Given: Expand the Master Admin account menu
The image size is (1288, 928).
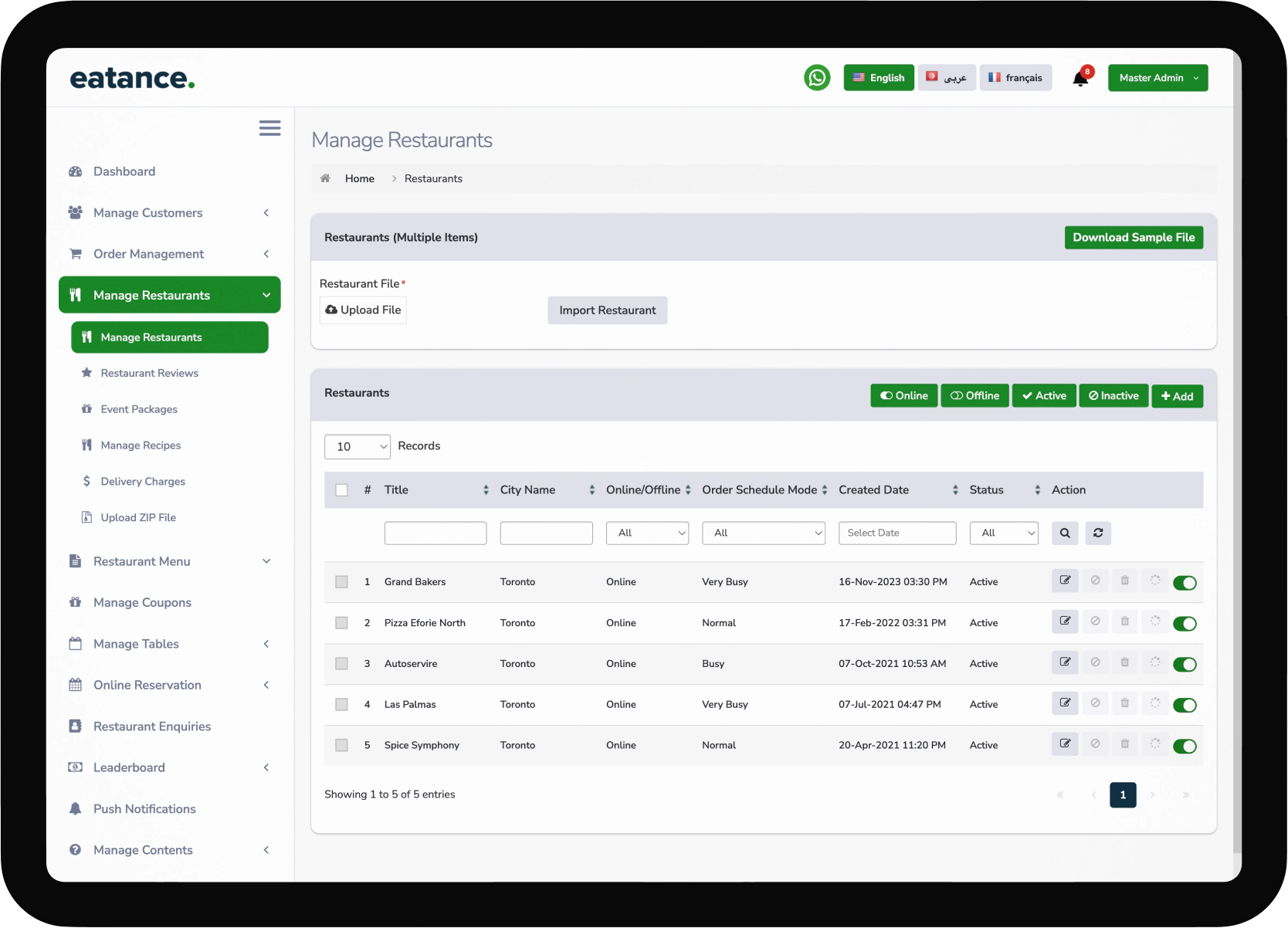Looking at the screenshot, I should tap(1158, 78).
